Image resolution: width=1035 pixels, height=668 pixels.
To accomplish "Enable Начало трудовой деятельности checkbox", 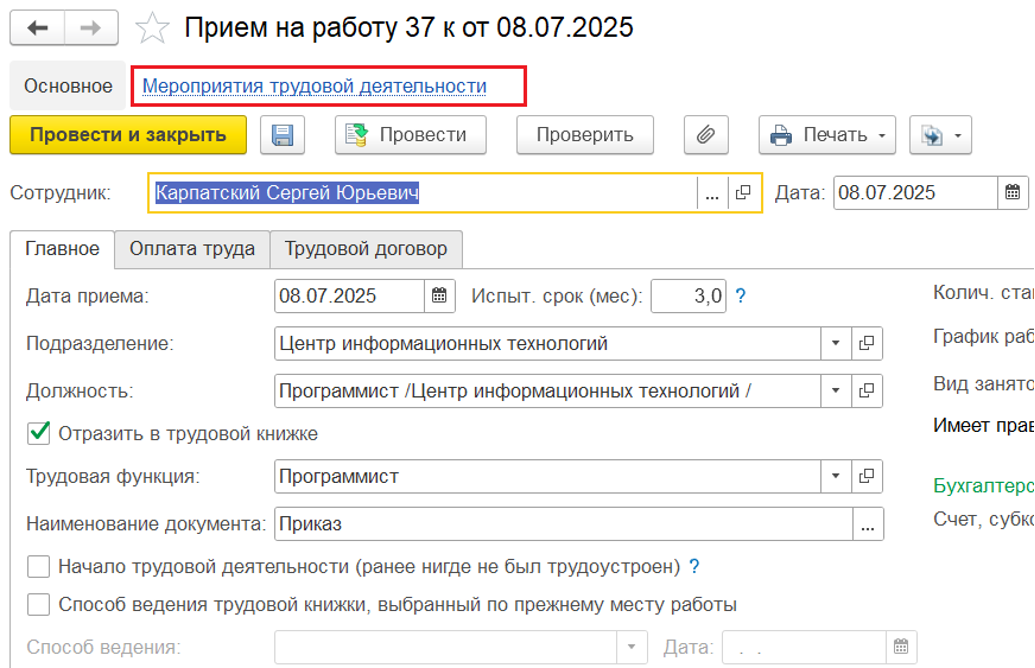I will tap(39, 567).
